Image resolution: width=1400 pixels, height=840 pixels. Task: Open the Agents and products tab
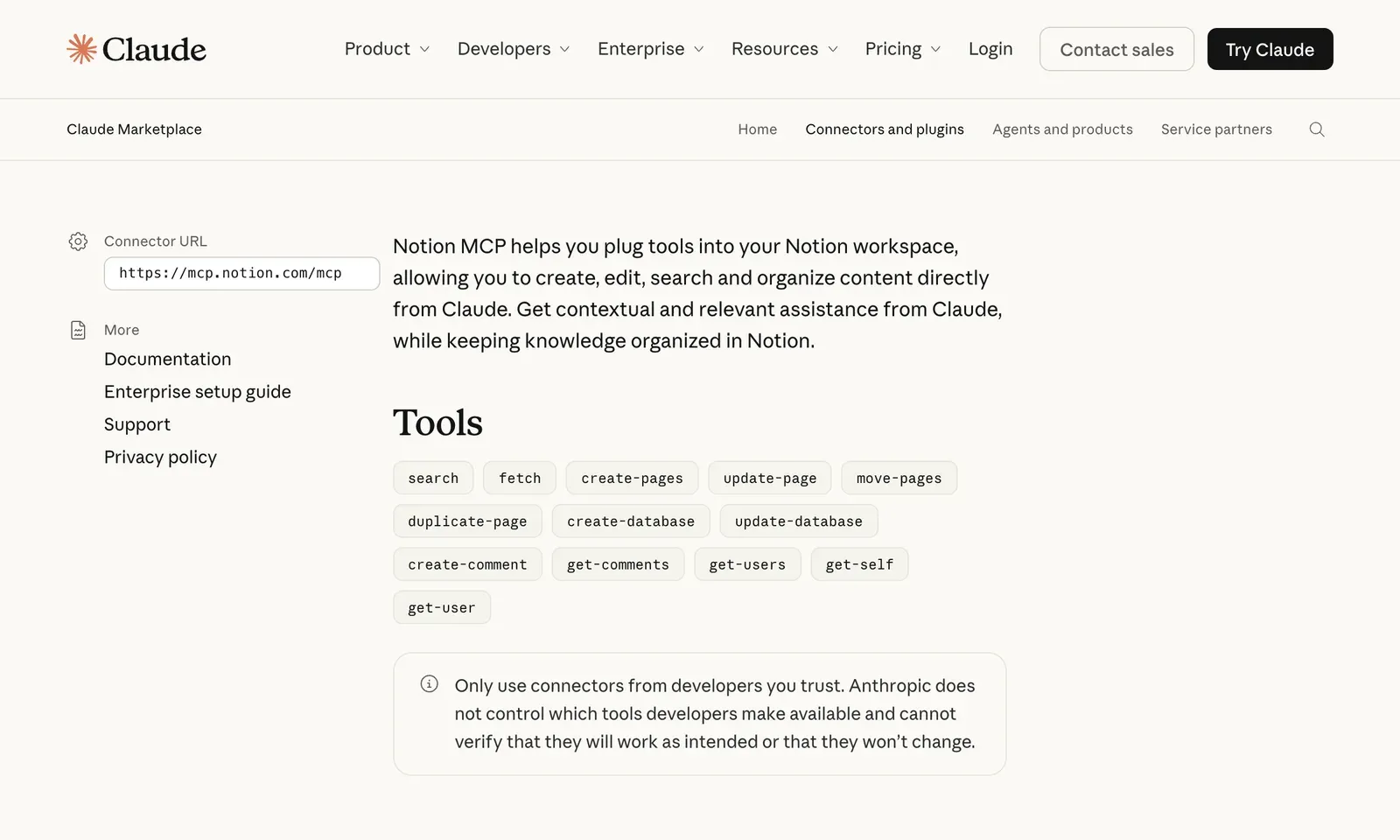[x=1062, y=129]
